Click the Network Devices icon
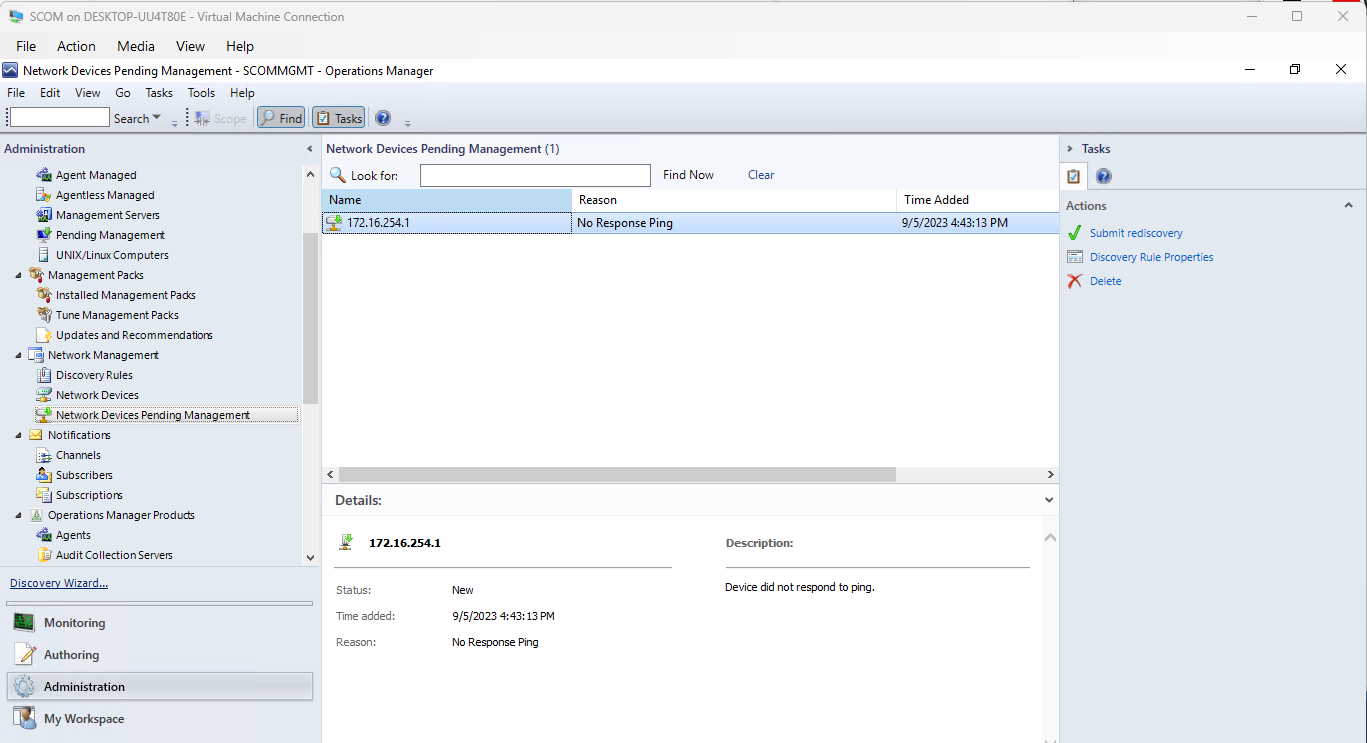This screenshot has height=743, width=1367. (x=43, y=395)
